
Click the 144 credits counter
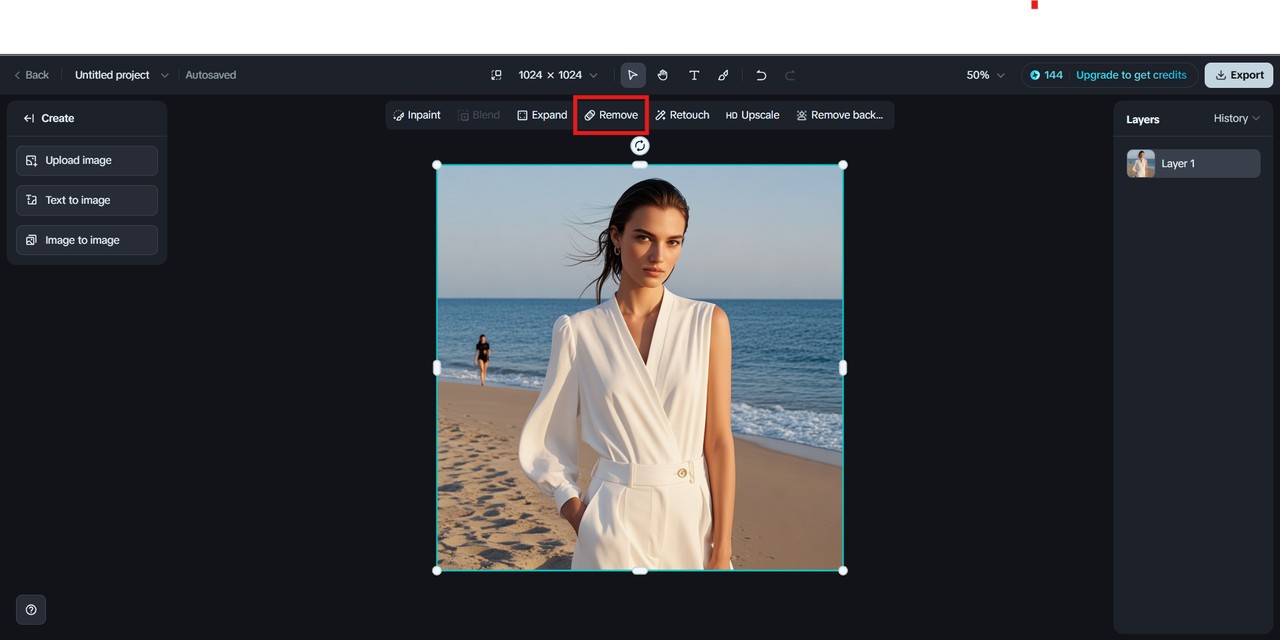(1047, 75)
